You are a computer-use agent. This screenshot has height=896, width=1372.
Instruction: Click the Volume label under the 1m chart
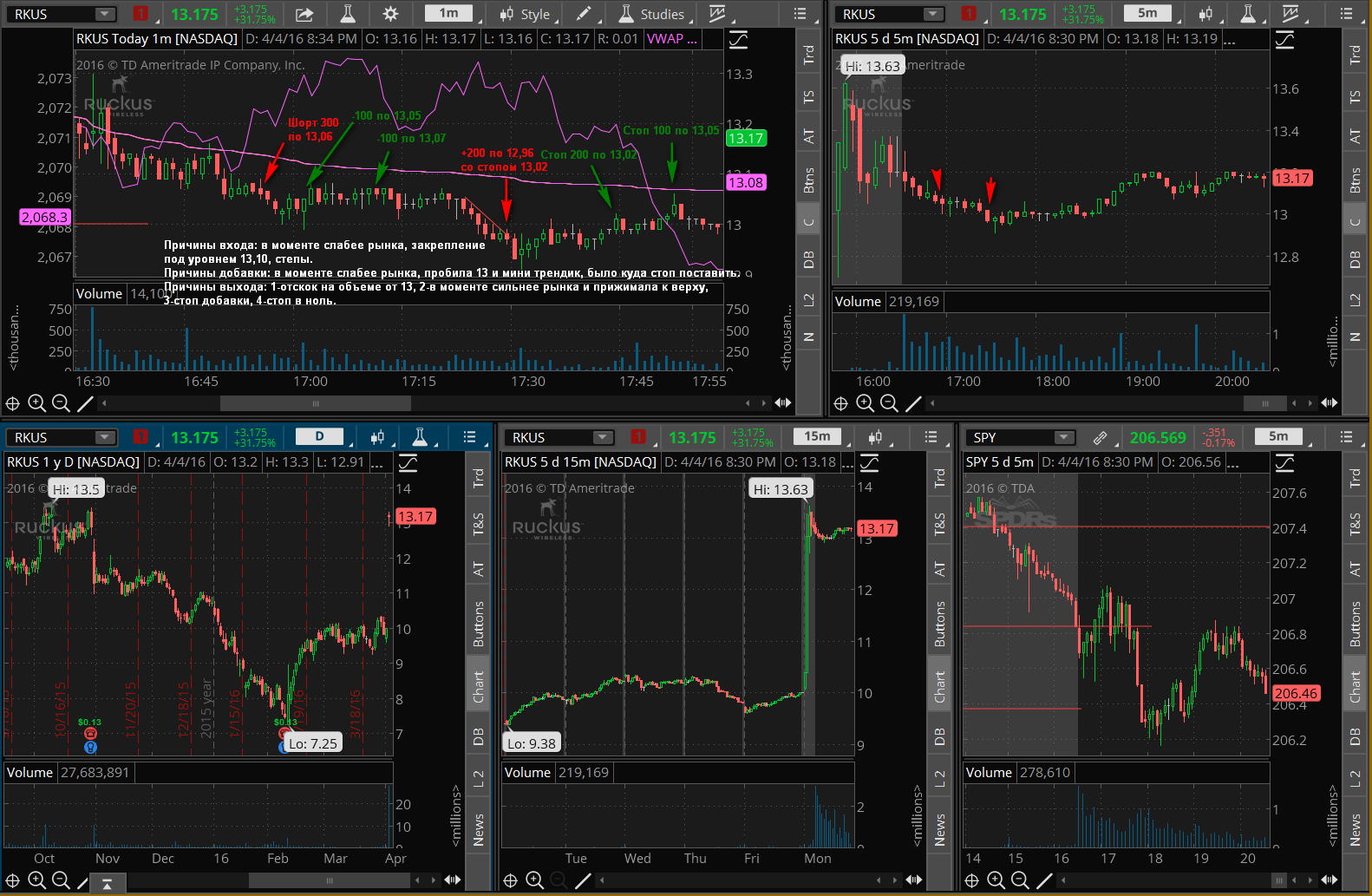click(x=99, y=294)
